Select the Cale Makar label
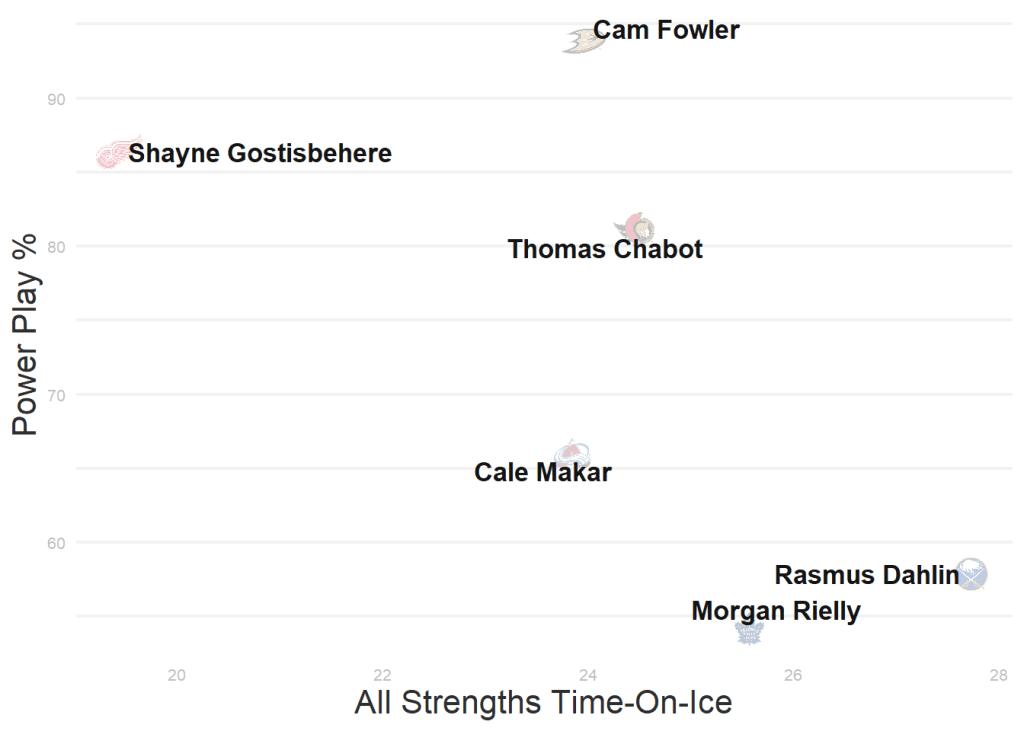Screen dimensions: 1024x731 point(542,472)
